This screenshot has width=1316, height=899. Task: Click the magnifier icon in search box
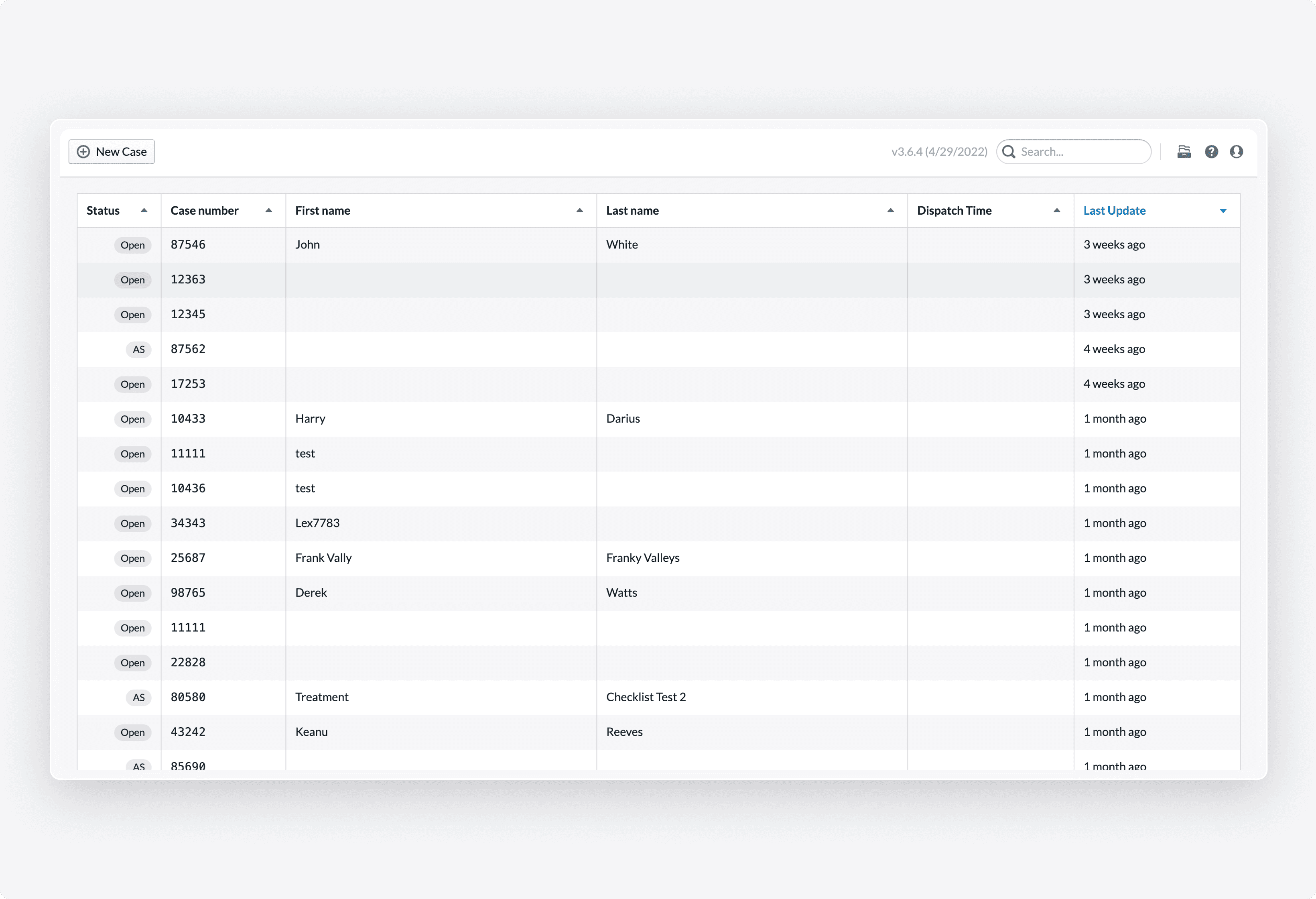(1009, 152)
